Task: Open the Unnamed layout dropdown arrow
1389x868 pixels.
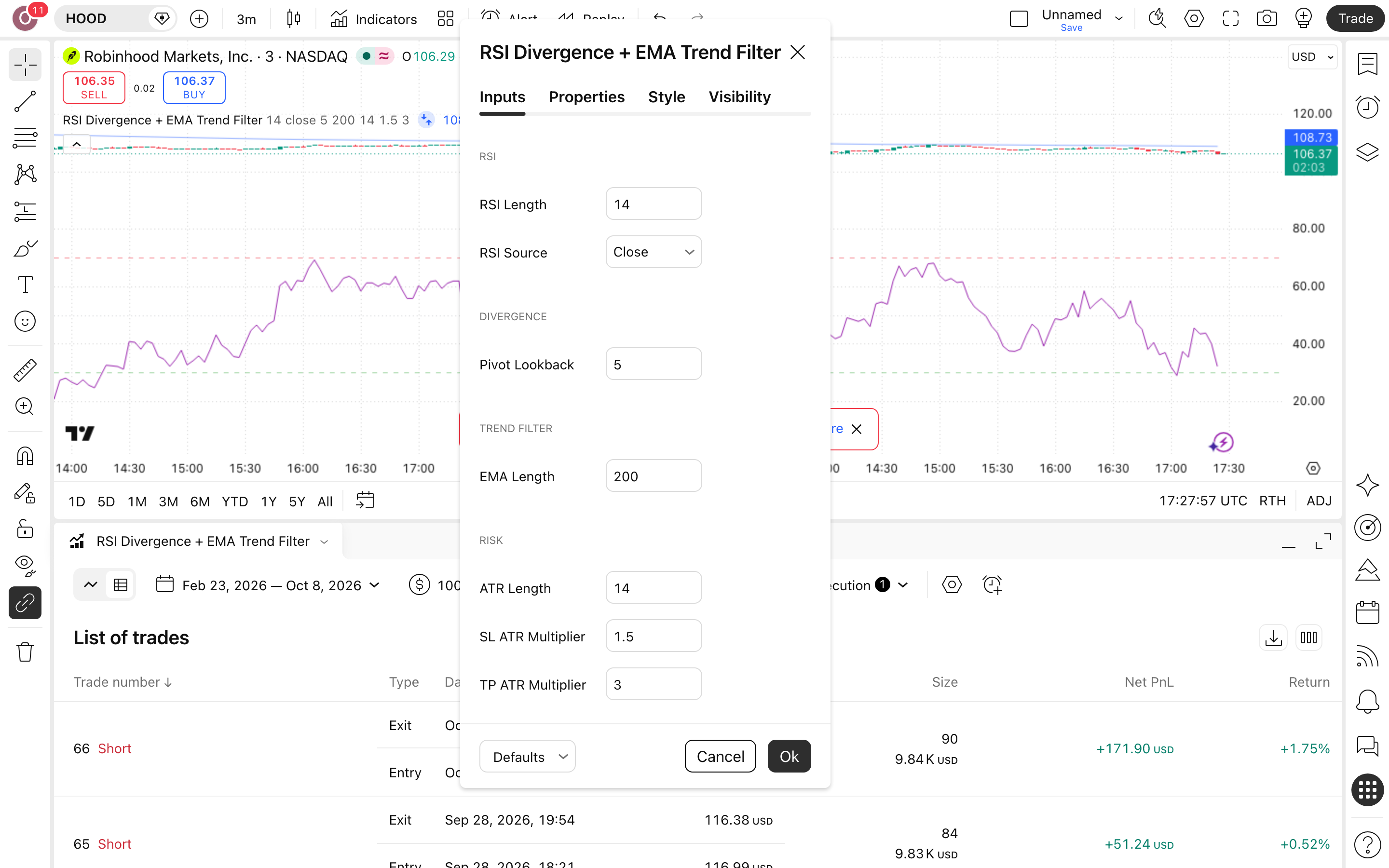Action: 1118,19
